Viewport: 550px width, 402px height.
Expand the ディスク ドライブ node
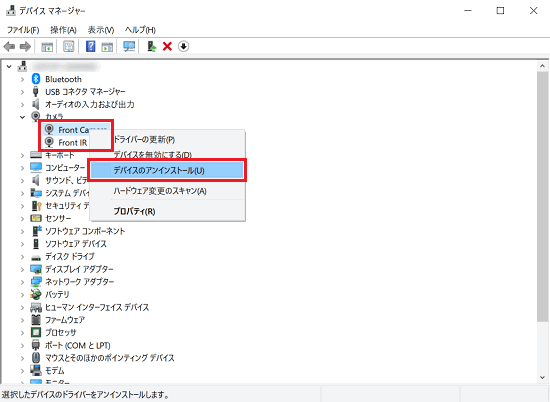22,256
